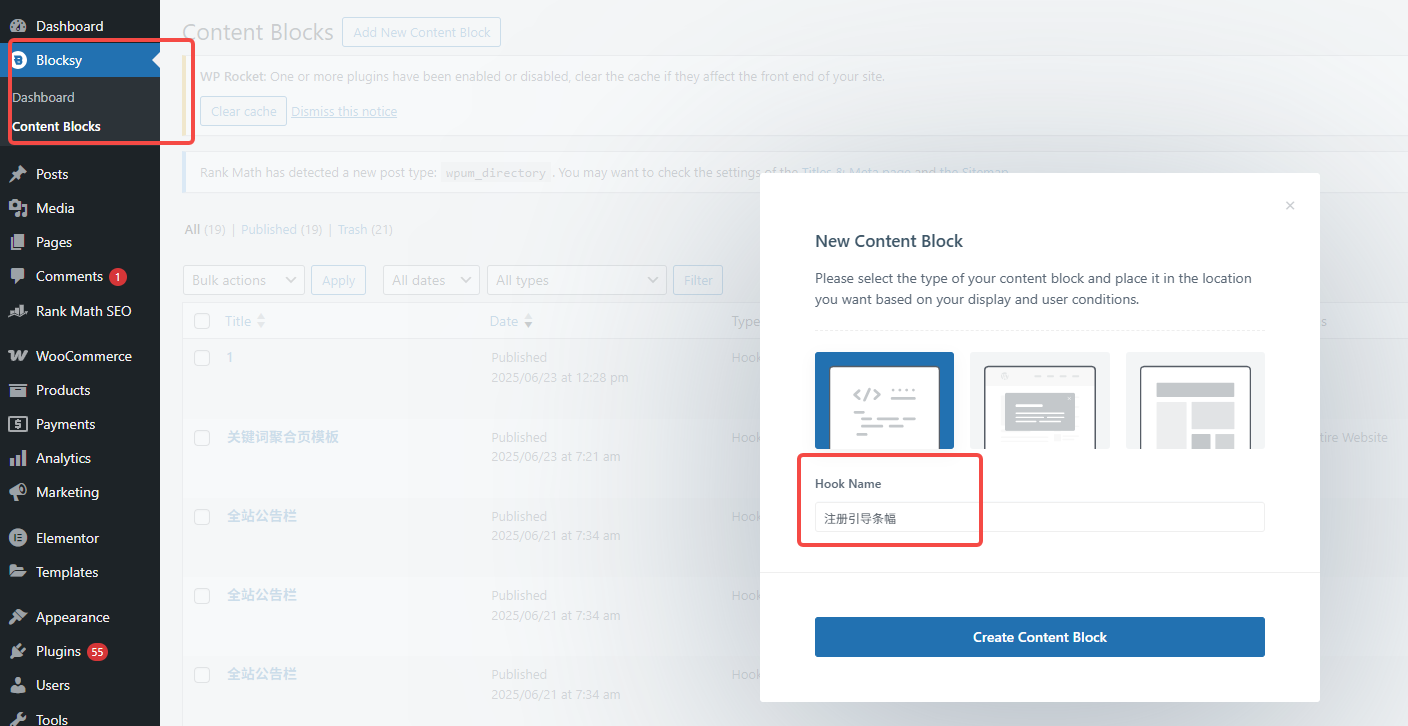Choose the popup block type thumbnail
The image size is (1408, 726).
coord(1040,400)
